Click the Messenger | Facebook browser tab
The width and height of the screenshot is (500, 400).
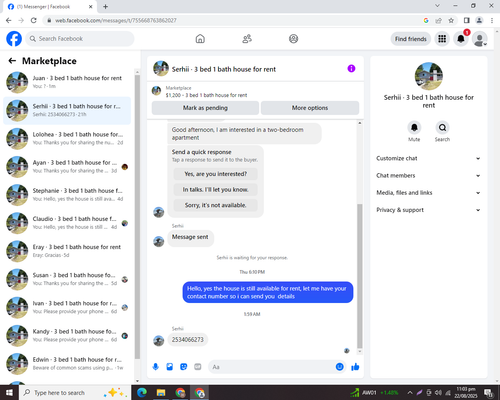(x=50, y=7)
